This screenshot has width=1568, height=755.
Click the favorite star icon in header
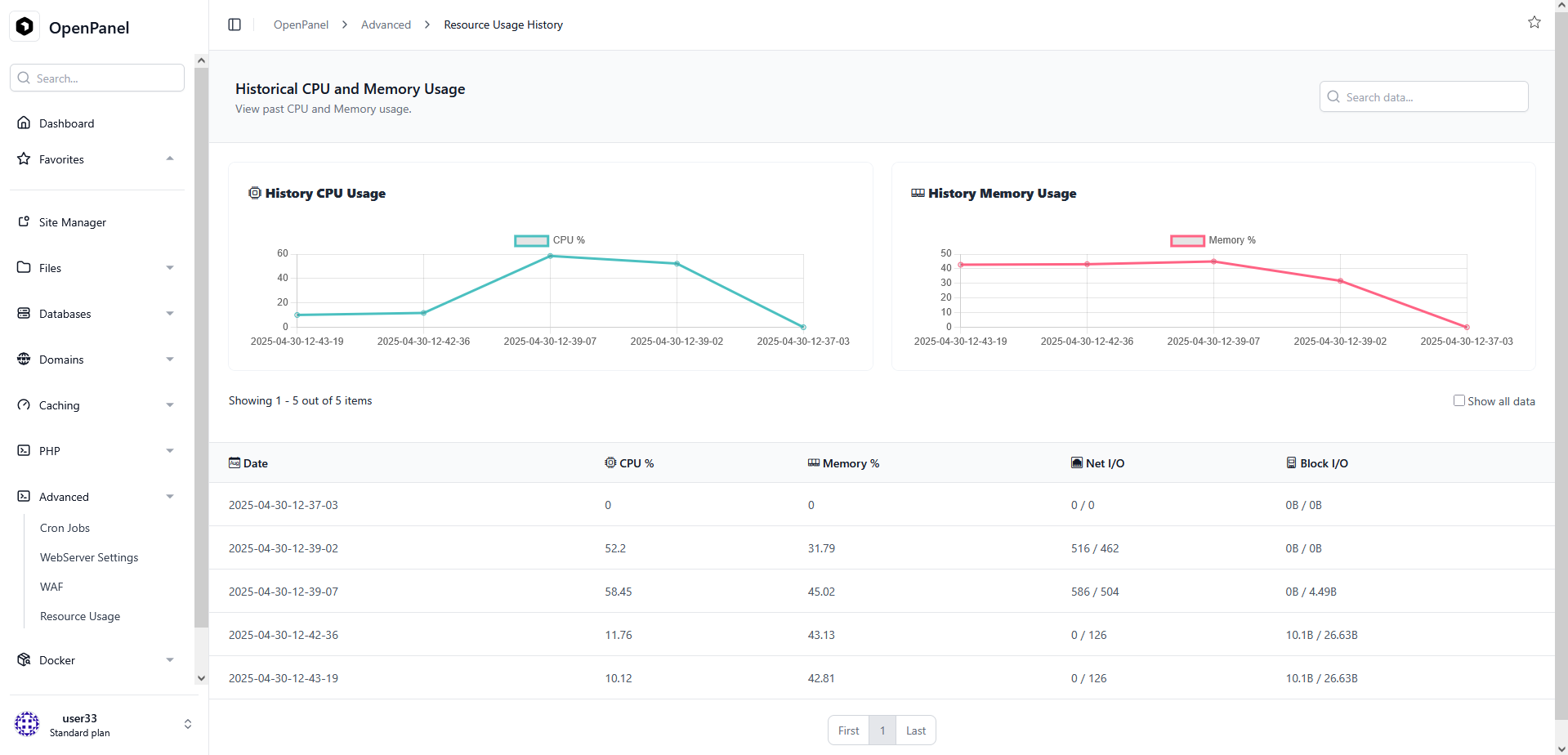[1534, 23]
